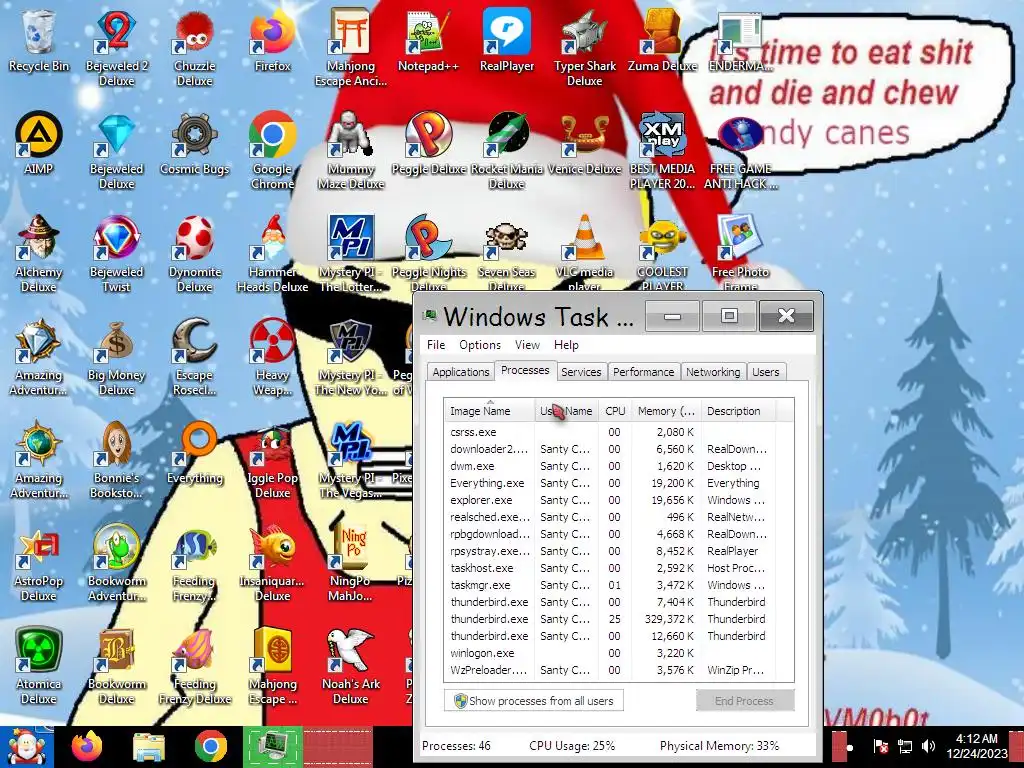Open Zuma Deluxe desktop icon
The width and height of the screenshot is (1024, 768).
coord(662,40)
